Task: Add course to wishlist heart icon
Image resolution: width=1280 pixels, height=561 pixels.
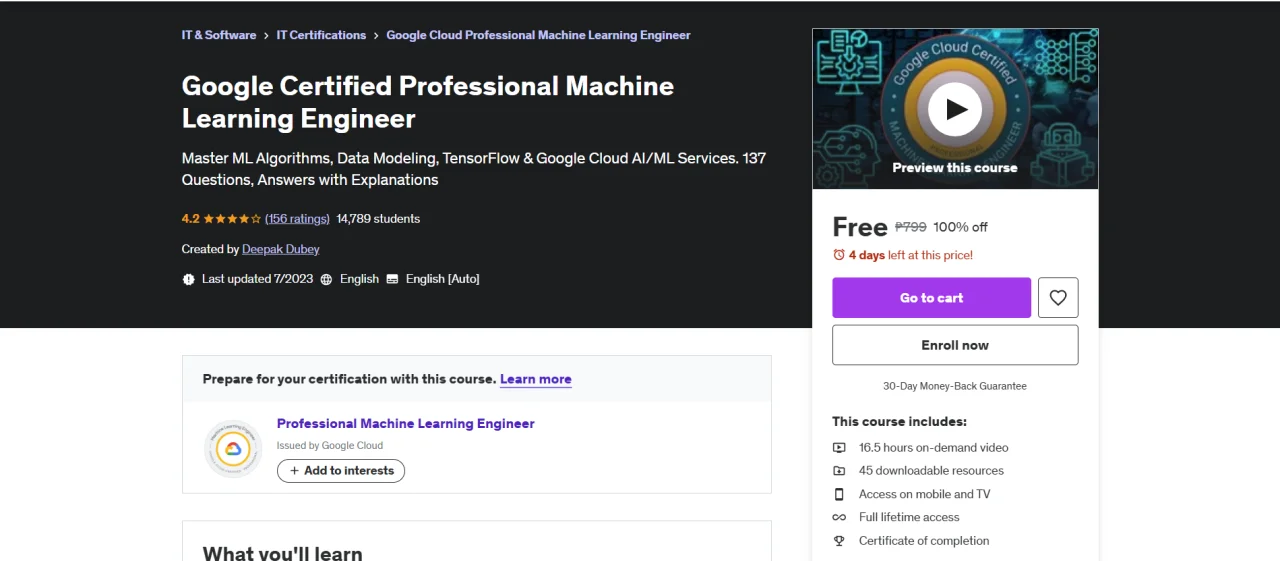Action: click(x=1058, y=298)
